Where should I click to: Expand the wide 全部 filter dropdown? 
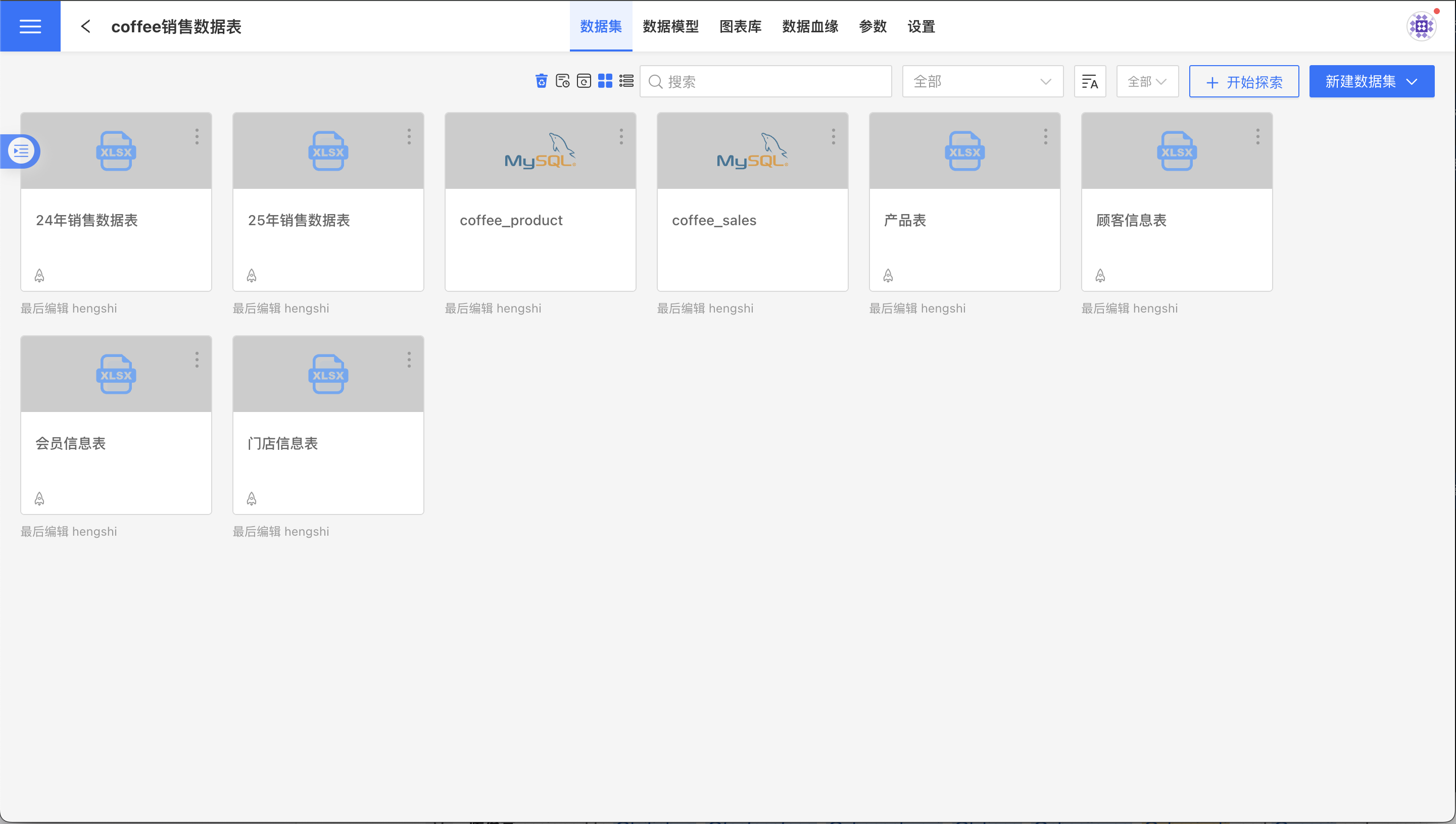[x=982, y=81]
